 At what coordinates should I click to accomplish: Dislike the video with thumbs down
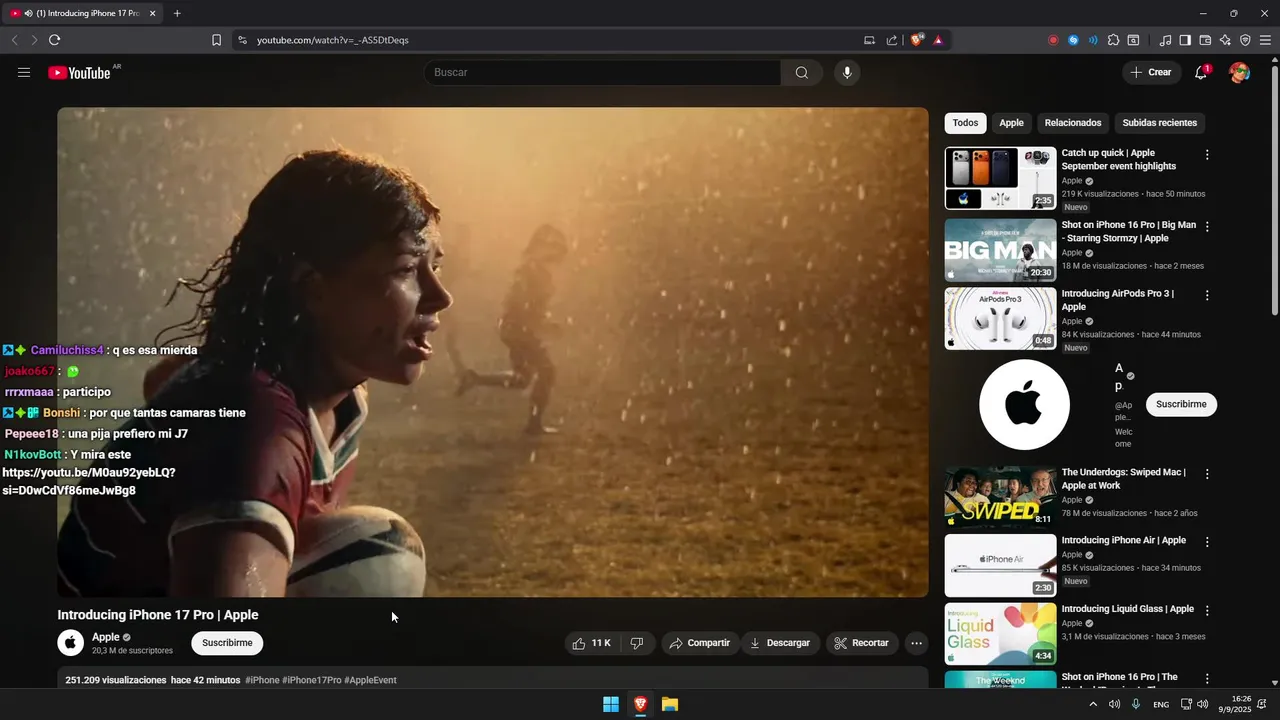tap(637, 643)
